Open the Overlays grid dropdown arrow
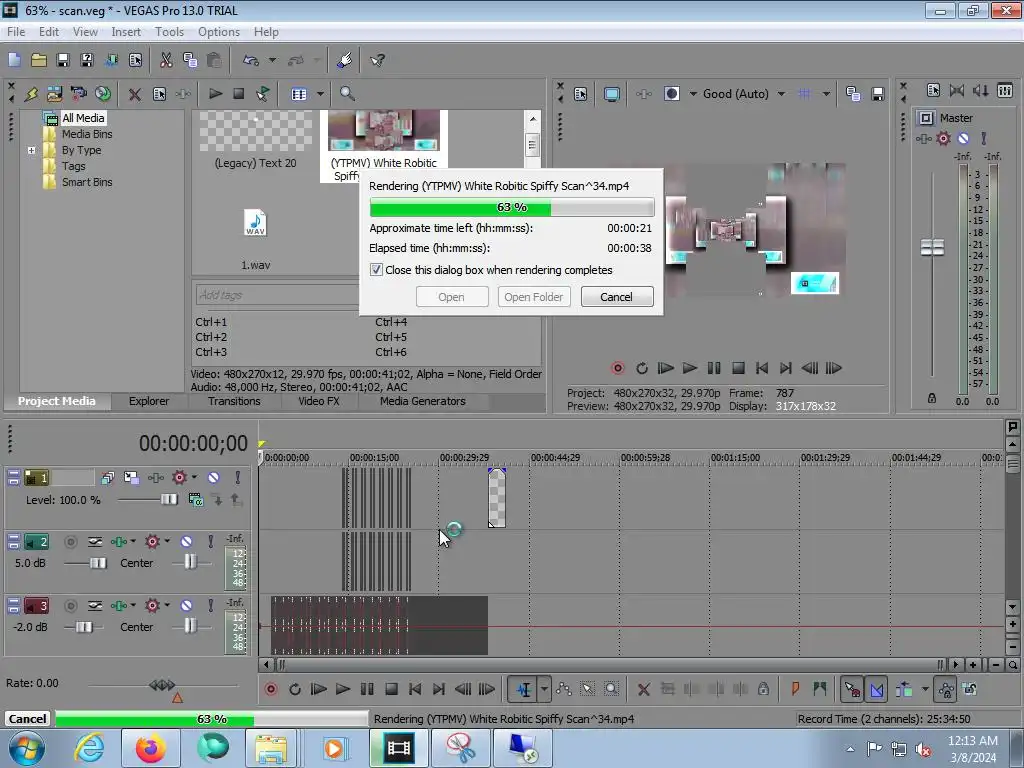 click(x=826, y=94)
